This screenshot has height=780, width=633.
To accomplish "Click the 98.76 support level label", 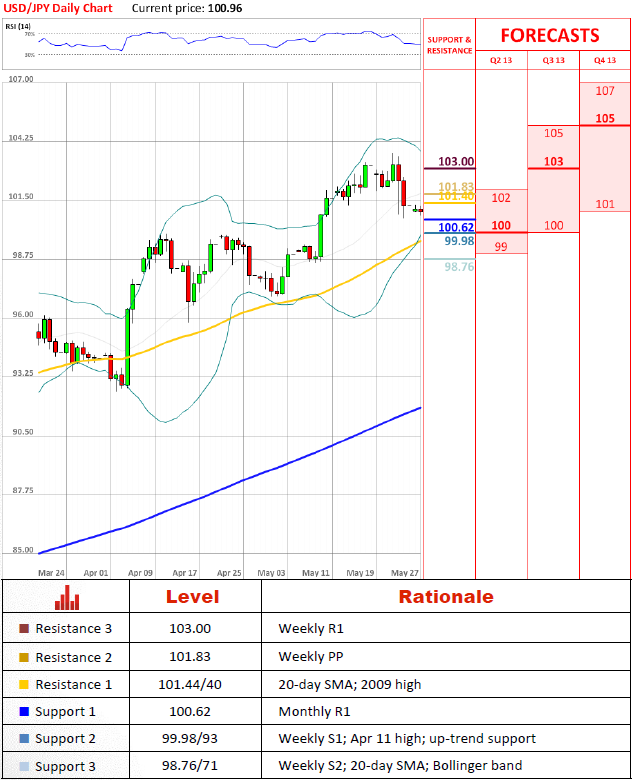I will 459,267.
